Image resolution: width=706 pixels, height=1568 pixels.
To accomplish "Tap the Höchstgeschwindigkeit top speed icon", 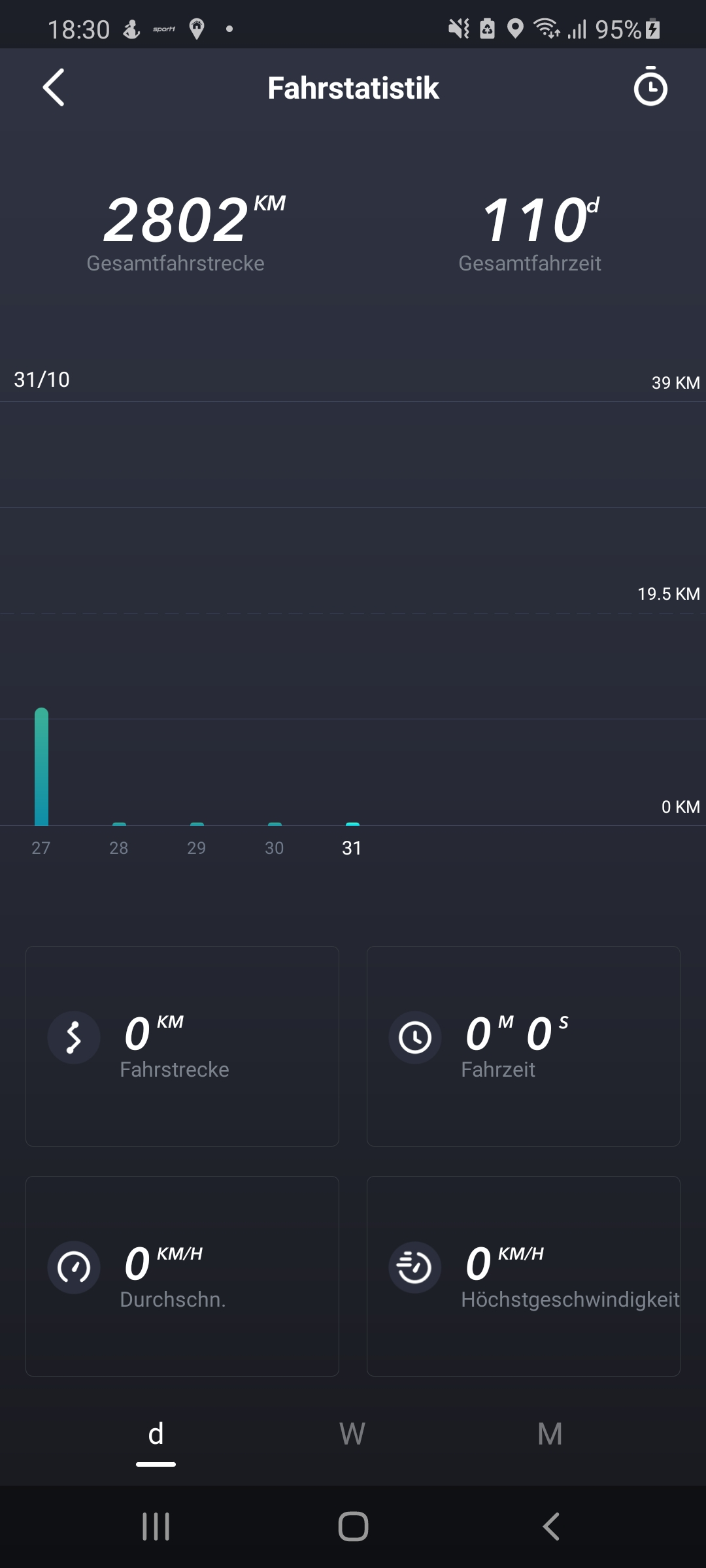I will click(415, 1267).
